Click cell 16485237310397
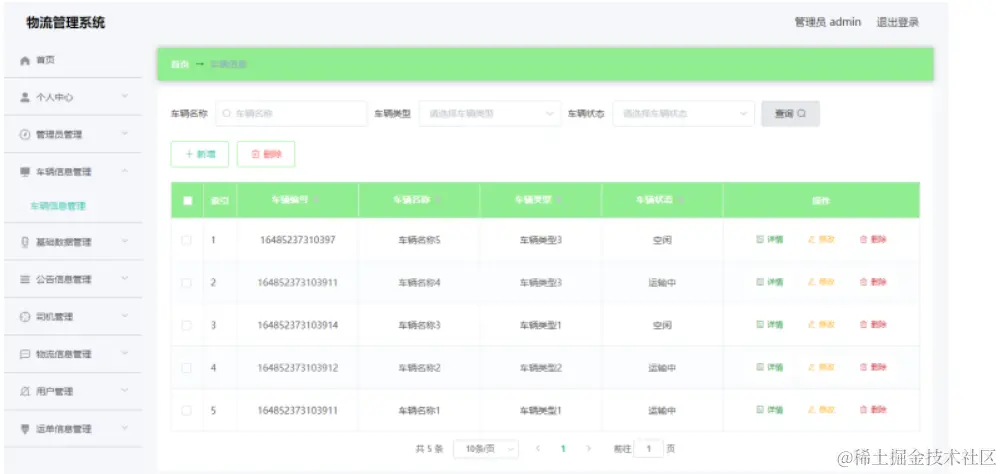Screen dimensions: 1003x474 click(x=297, y=241)
